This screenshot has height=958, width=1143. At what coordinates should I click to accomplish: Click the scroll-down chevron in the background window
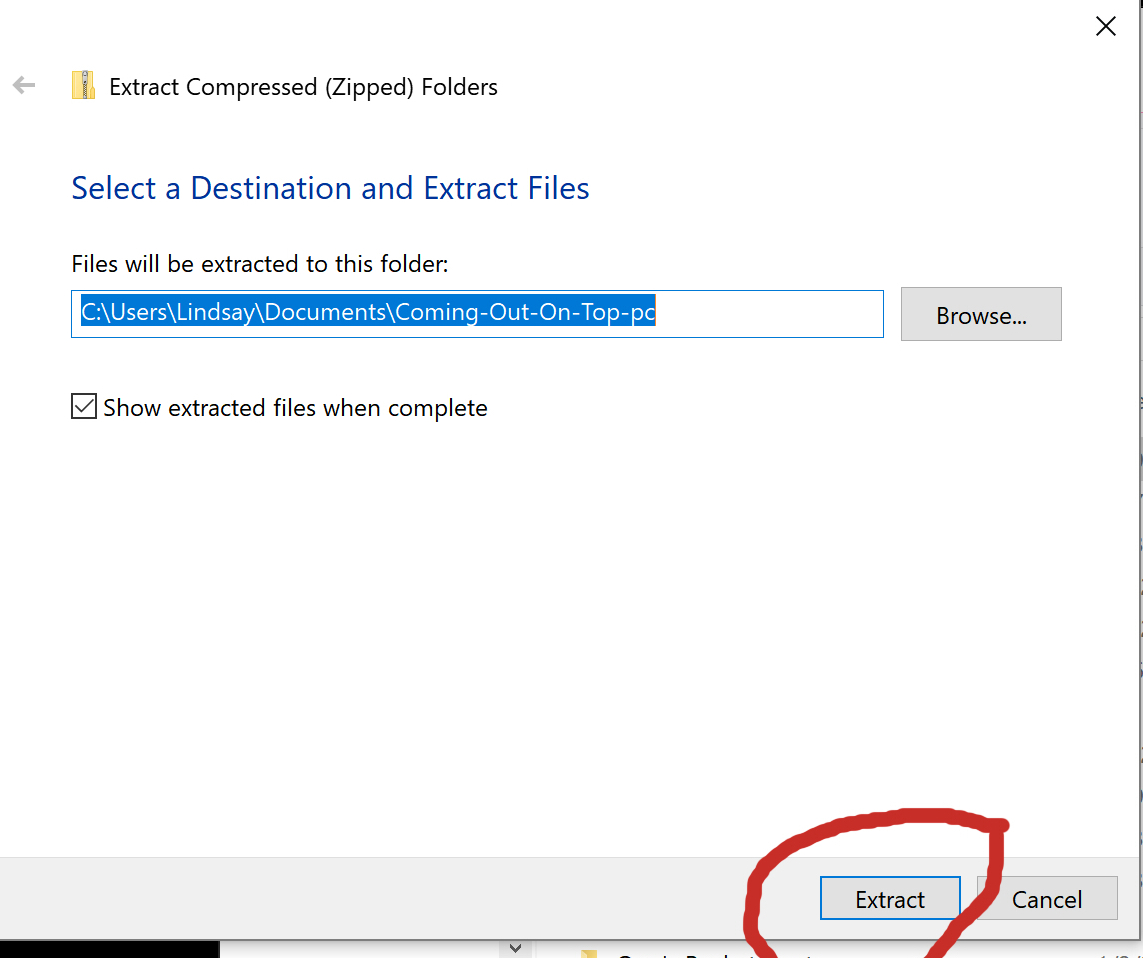(515, 947)
